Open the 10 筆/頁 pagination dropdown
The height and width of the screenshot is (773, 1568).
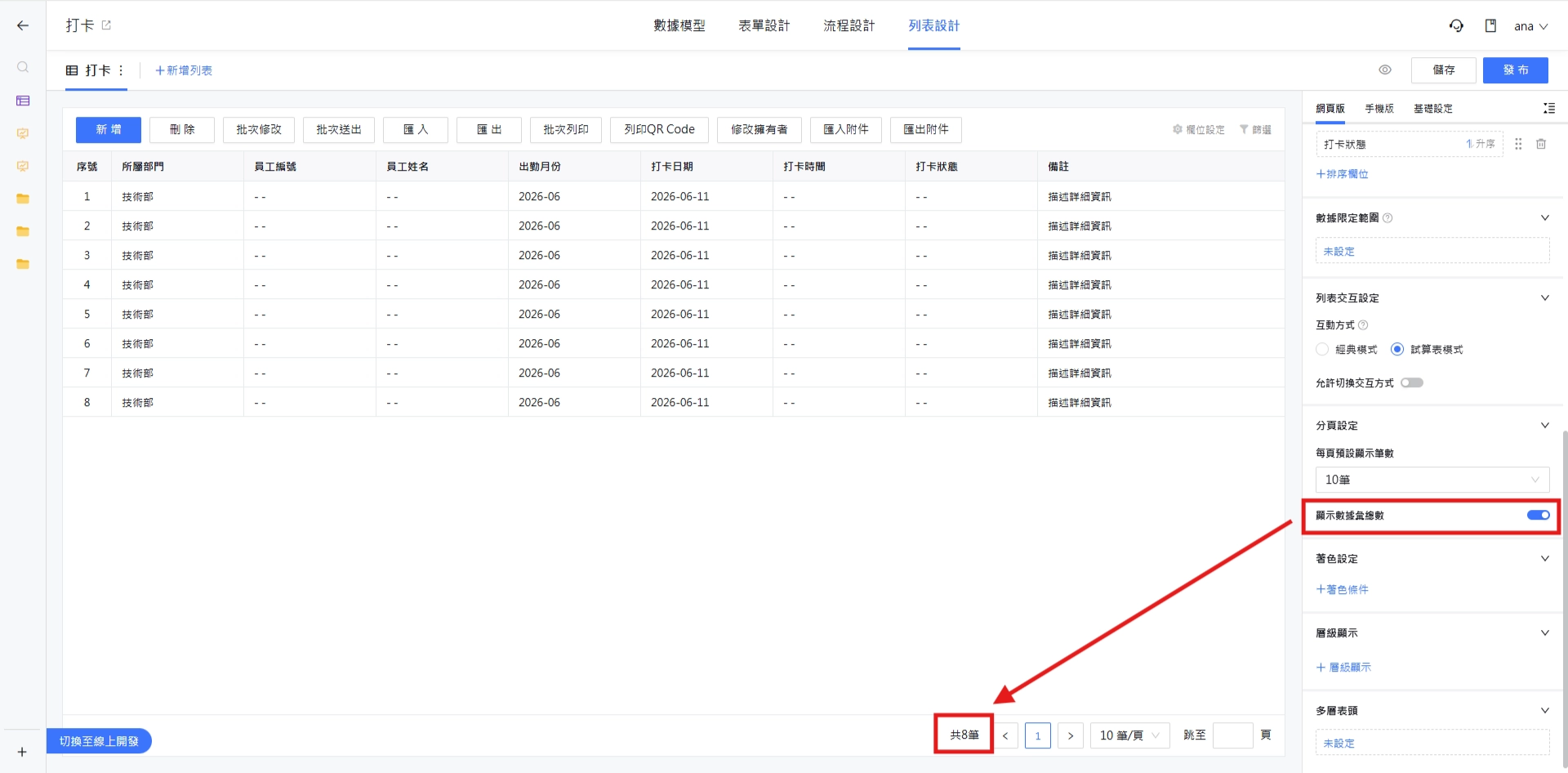pos(1130,735)
